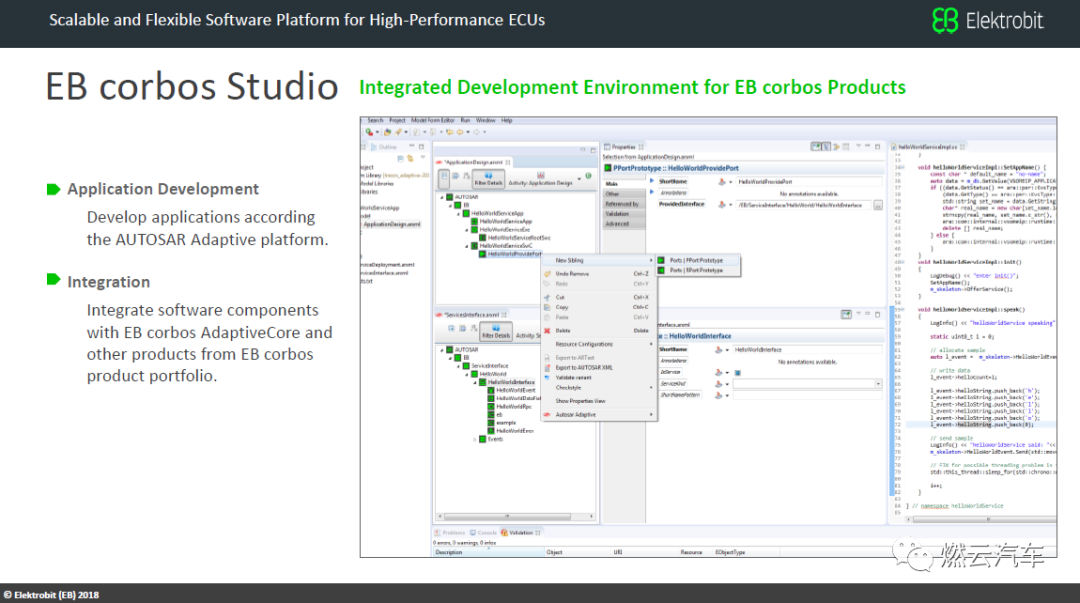
Task: Switch to the Problems tab
Action: point(450,533)
